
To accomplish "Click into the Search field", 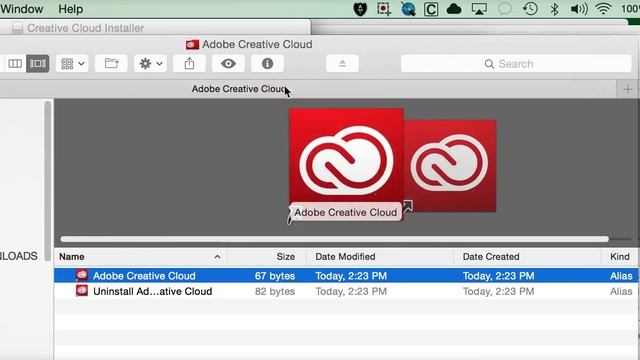I will click(x=516, y=64).
